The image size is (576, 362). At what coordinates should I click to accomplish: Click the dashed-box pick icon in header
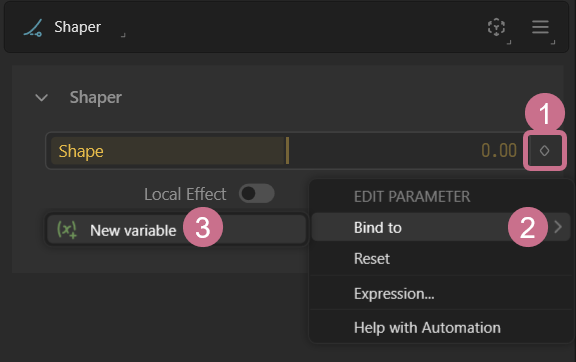click(x=496, y=27)
